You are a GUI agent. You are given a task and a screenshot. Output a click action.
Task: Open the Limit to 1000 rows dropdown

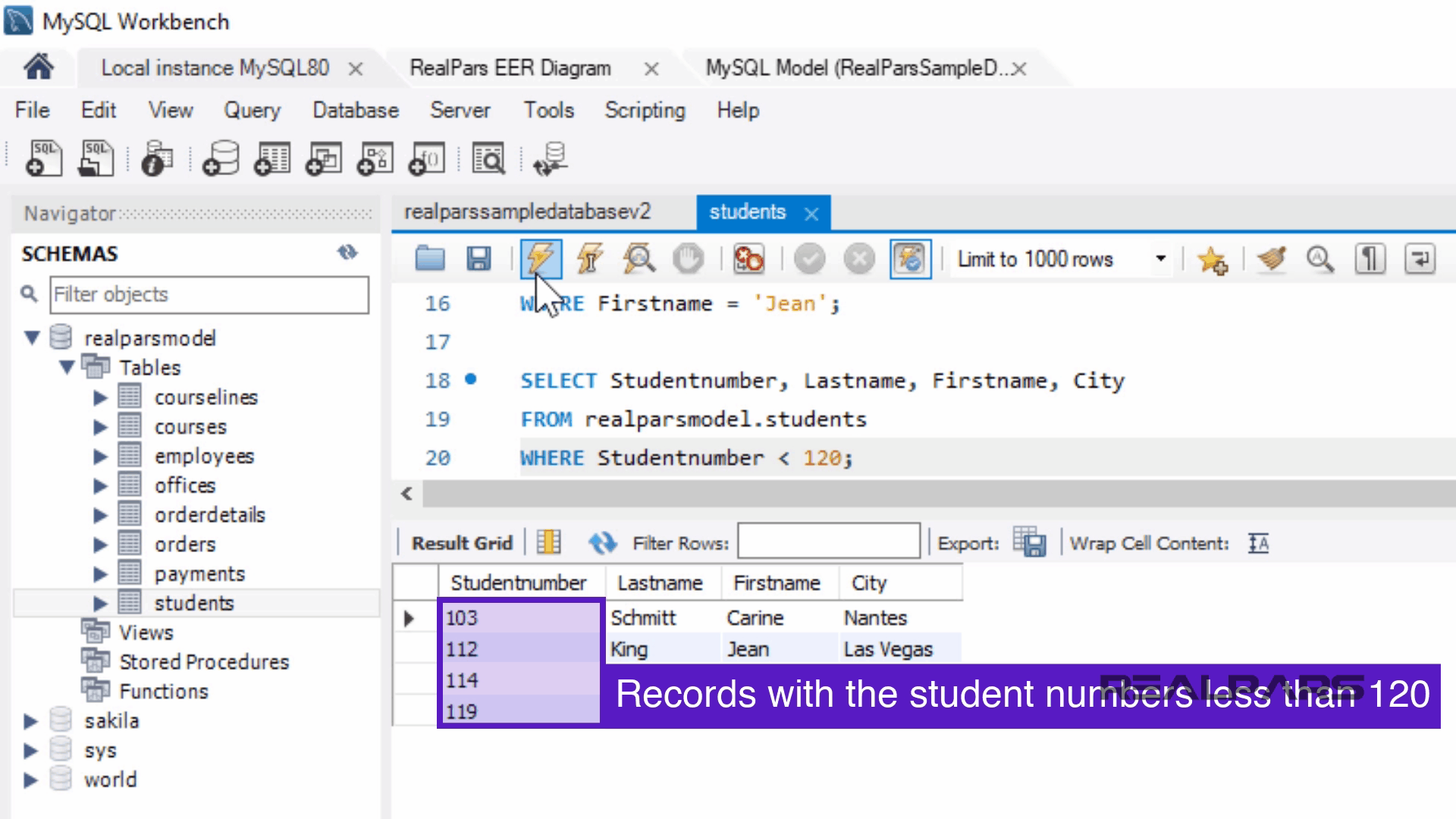(x=1160, y=259)
